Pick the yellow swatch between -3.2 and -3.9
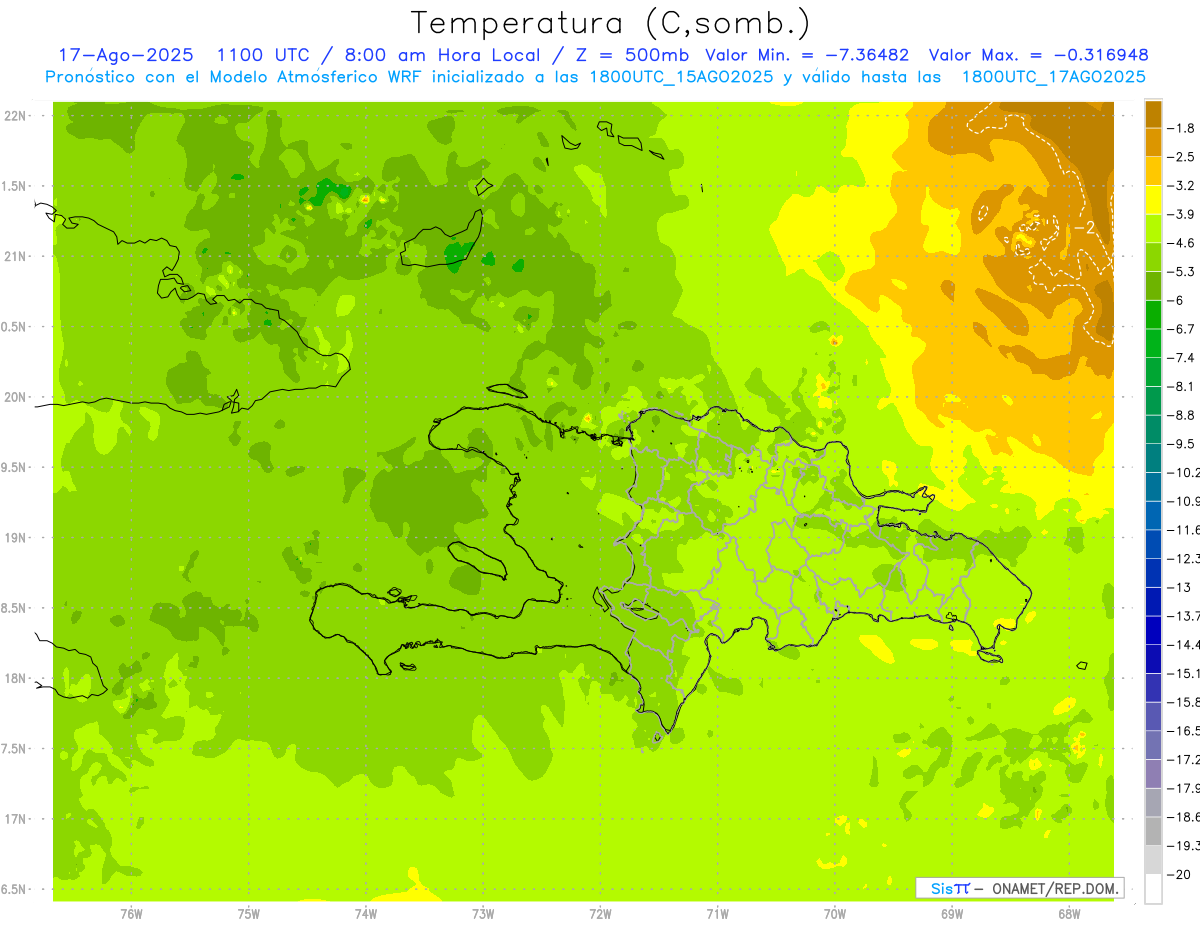The image size is (1200, 927). point(1153,200)
